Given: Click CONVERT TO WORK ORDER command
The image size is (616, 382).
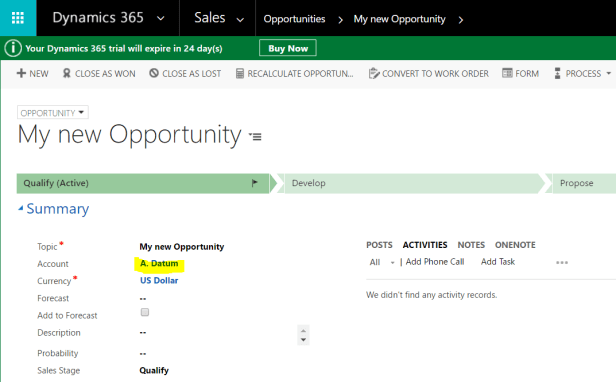Looking at the screenshot, I should click(435, 73).
